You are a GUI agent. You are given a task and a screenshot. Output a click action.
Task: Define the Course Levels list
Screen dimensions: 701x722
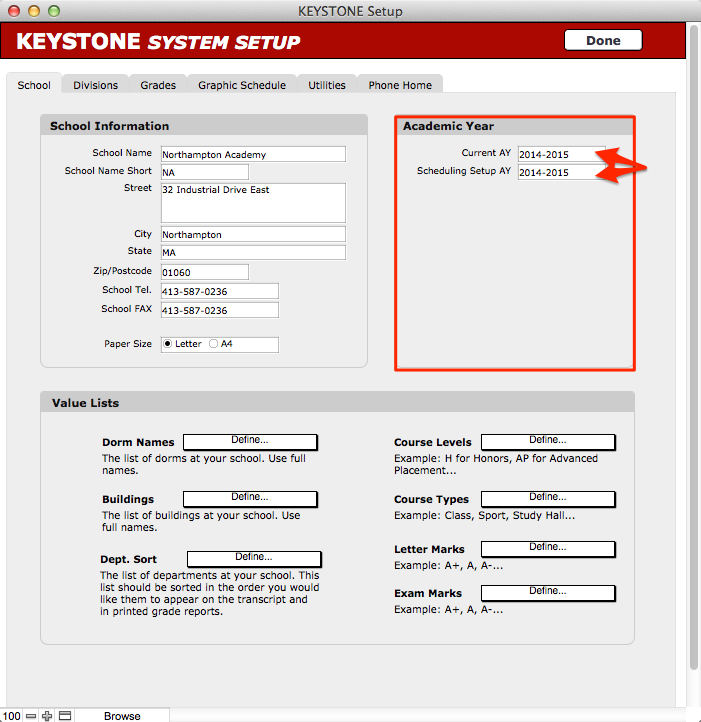click(x=547, y=441)
